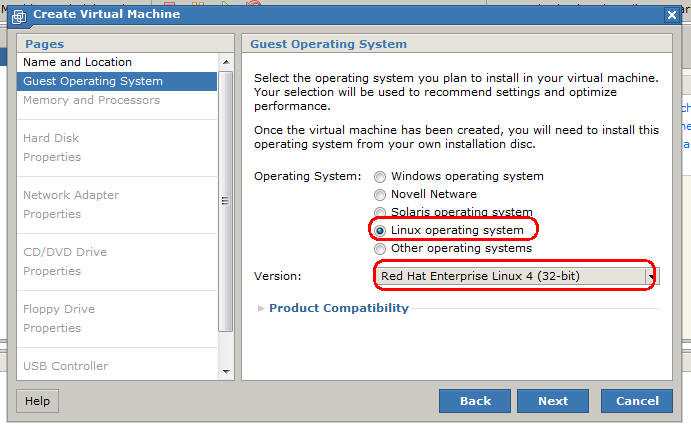Click the Create Virtual Machine title icon
The width and height of the screenshot is (691, 429).
tap(18, 15)
